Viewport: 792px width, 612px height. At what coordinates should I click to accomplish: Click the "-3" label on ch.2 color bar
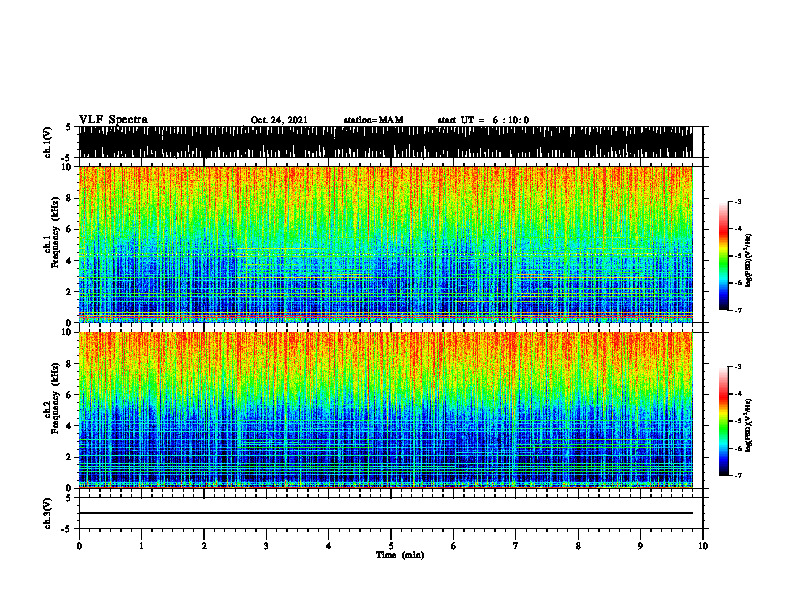[x=738, y=367]
